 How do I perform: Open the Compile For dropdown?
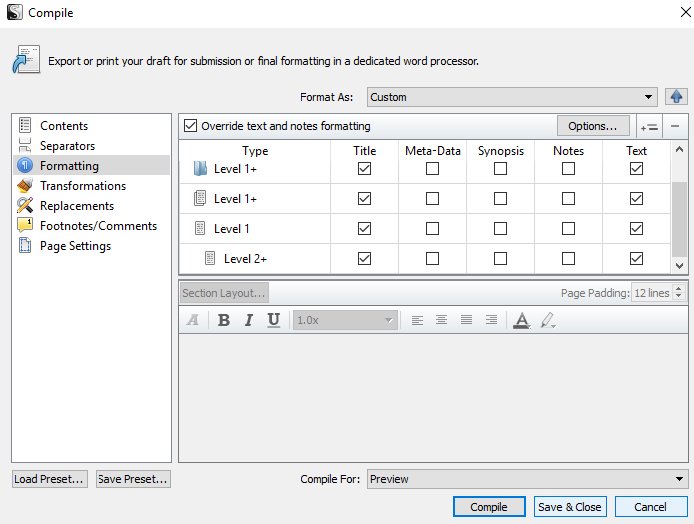pyautogui.click(x=527, y=479)
